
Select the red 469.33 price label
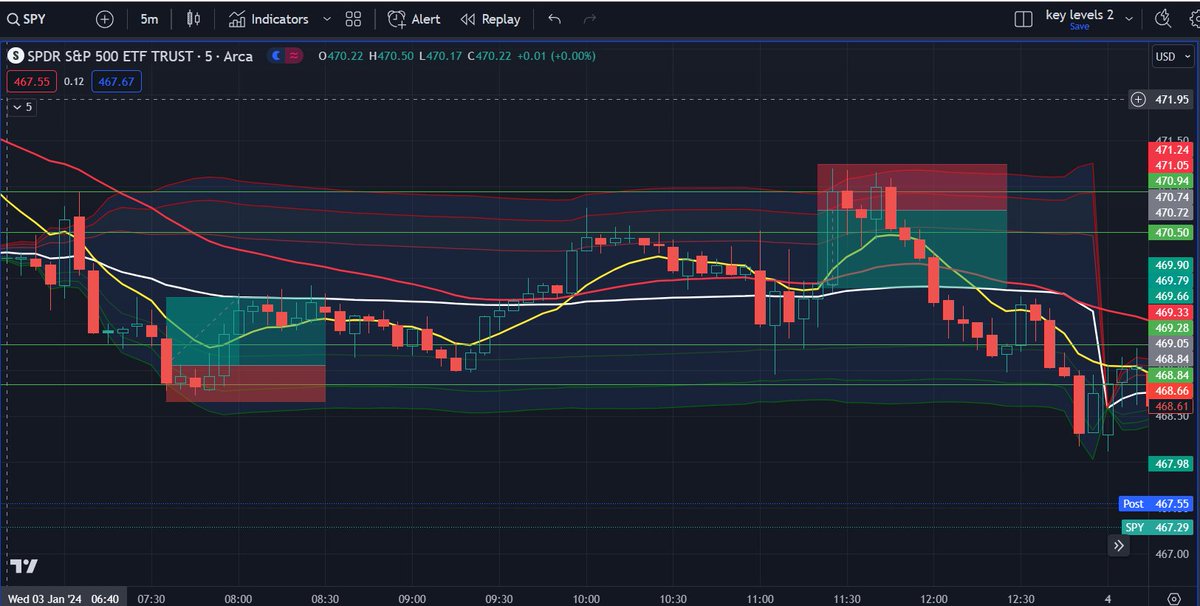point(1172,313)
